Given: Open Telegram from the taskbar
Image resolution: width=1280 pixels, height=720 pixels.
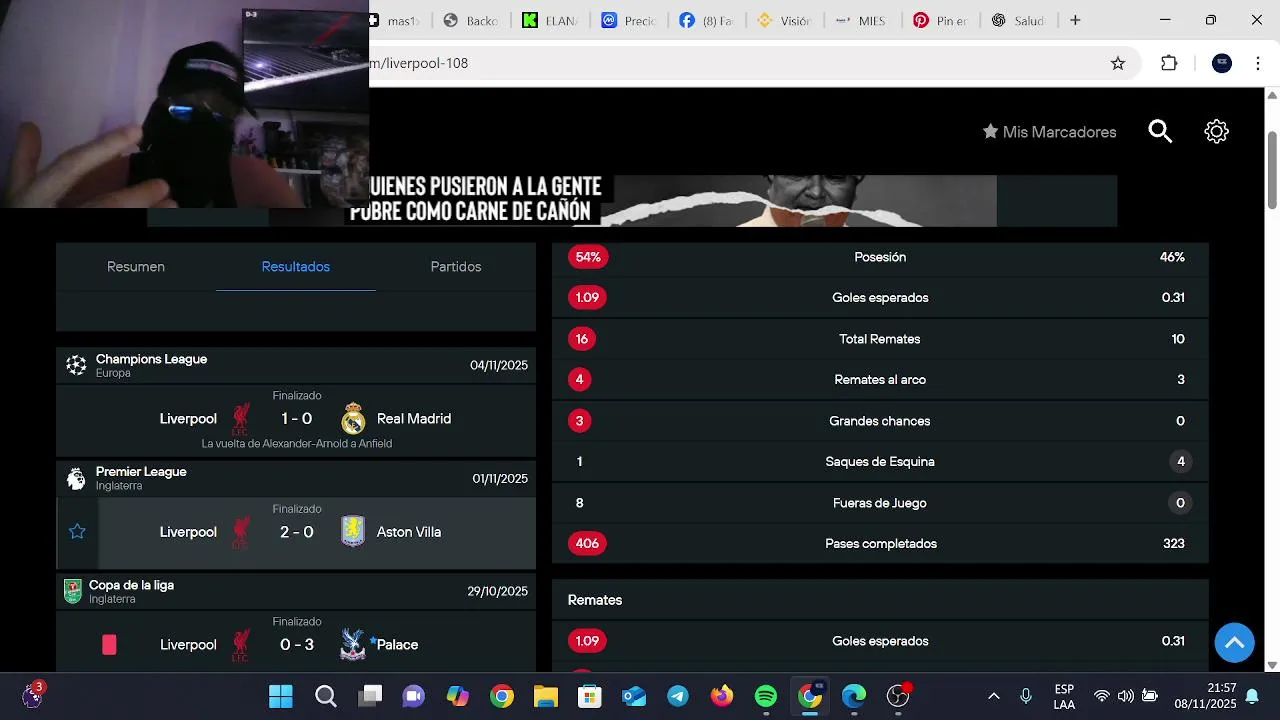Looking at the screenshot, I should tap(678, 696).
